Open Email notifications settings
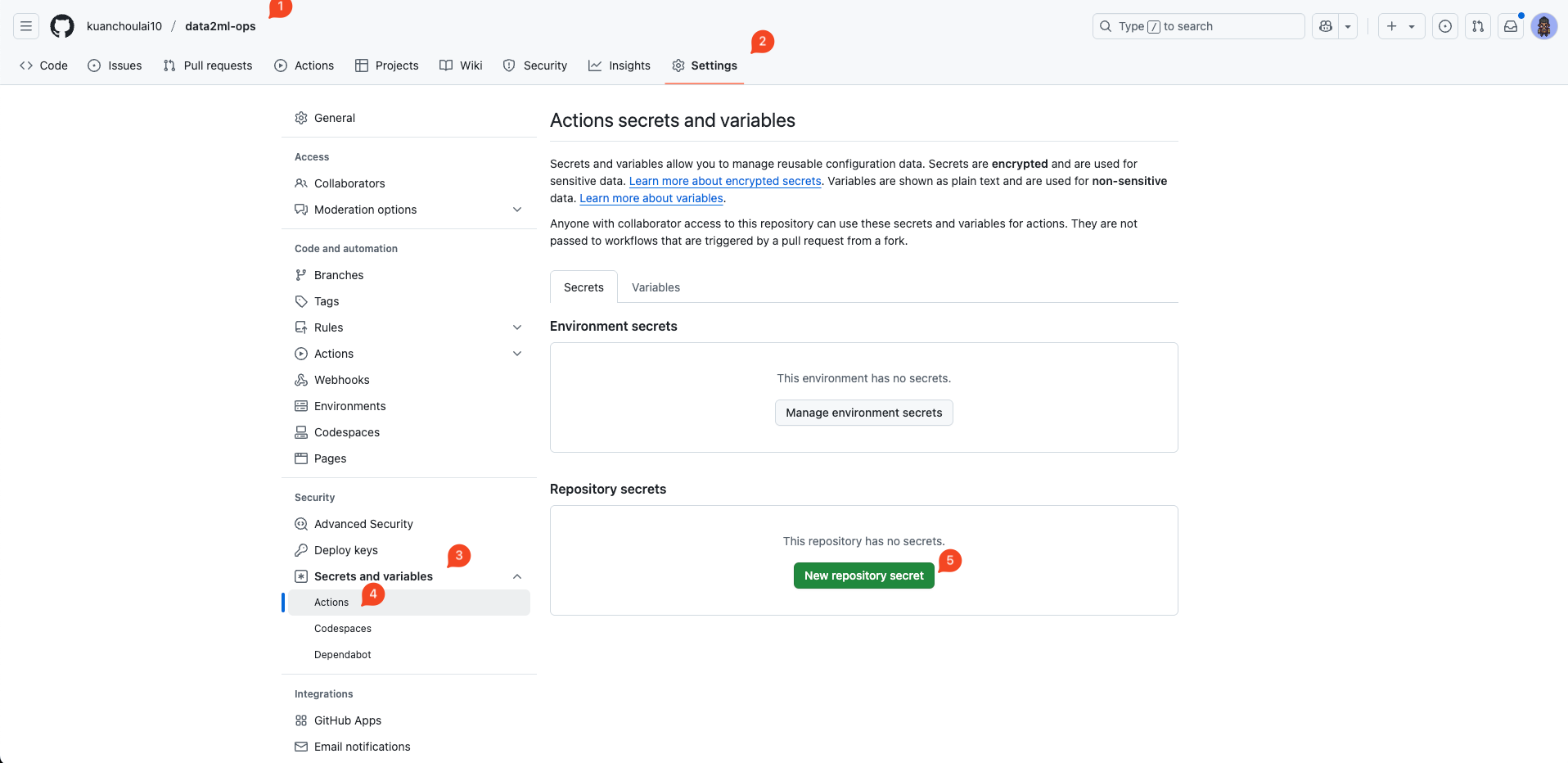This screenshot has height=763, width=1568. pyautogui.click(x=409, y=747)
